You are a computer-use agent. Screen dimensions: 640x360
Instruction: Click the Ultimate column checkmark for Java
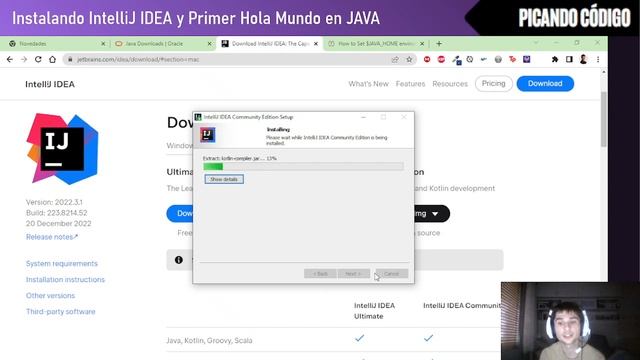360,338
